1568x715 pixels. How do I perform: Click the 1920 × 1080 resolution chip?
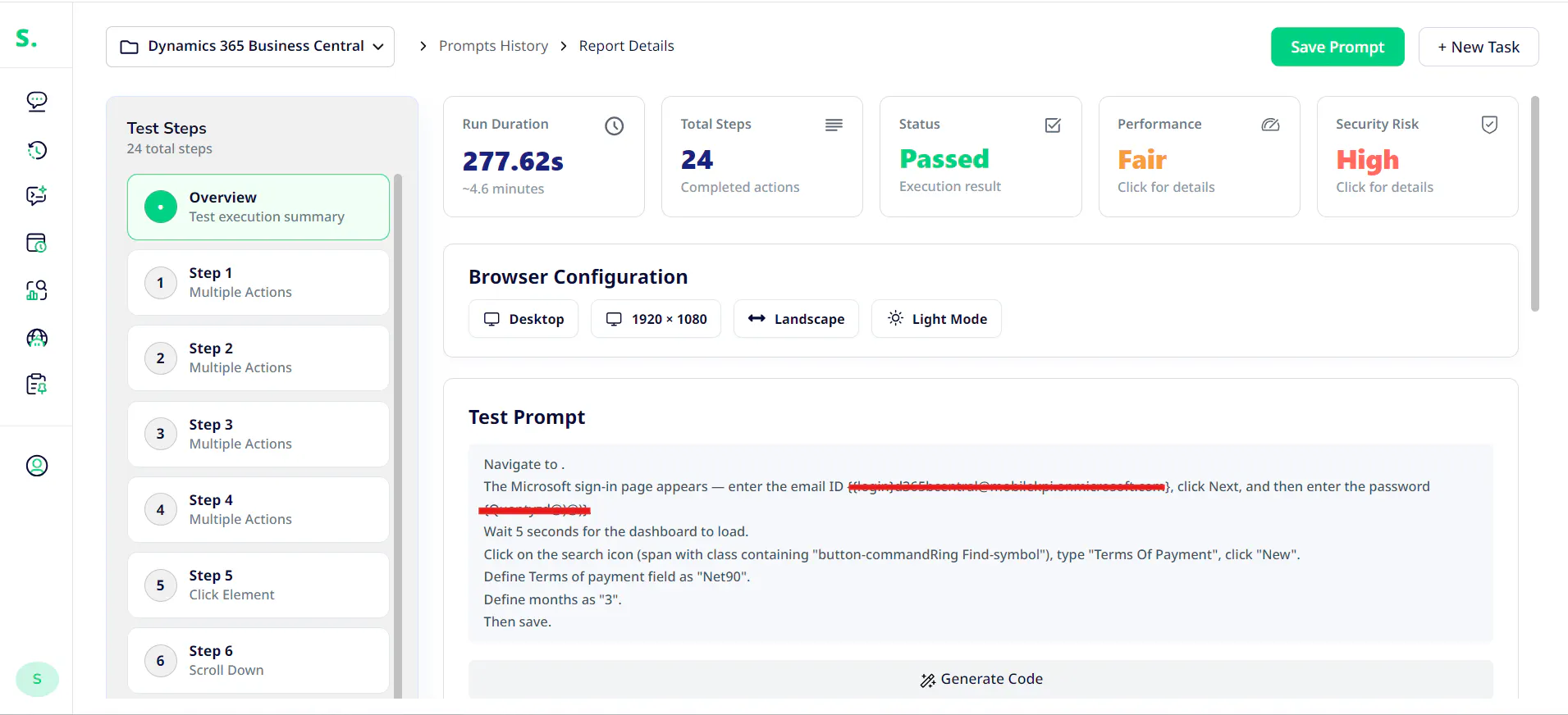(656, 319)
